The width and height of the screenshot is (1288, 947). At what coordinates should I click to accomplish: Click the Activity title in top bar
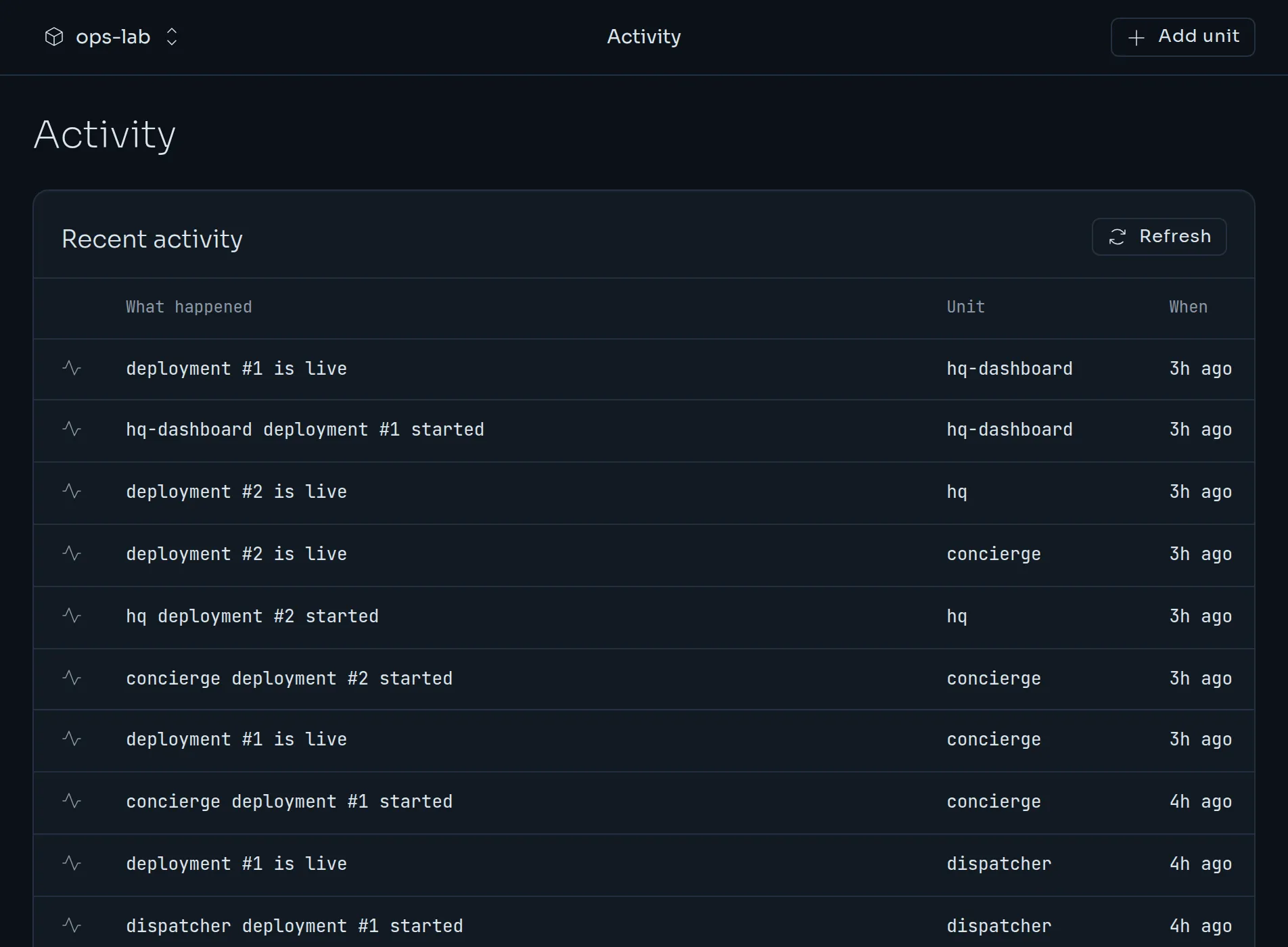(x=643, y=37)
